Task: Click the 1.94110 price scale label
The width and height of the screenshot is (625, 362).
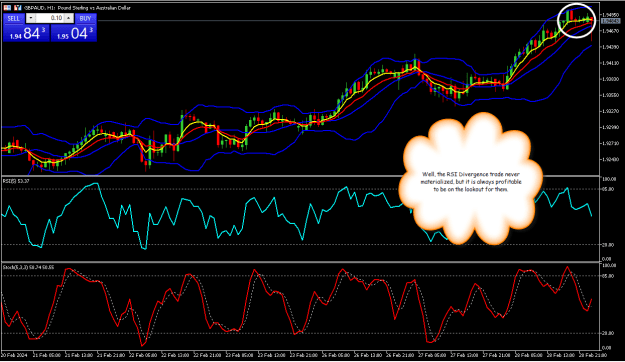Action: click(x=610, y=63)
